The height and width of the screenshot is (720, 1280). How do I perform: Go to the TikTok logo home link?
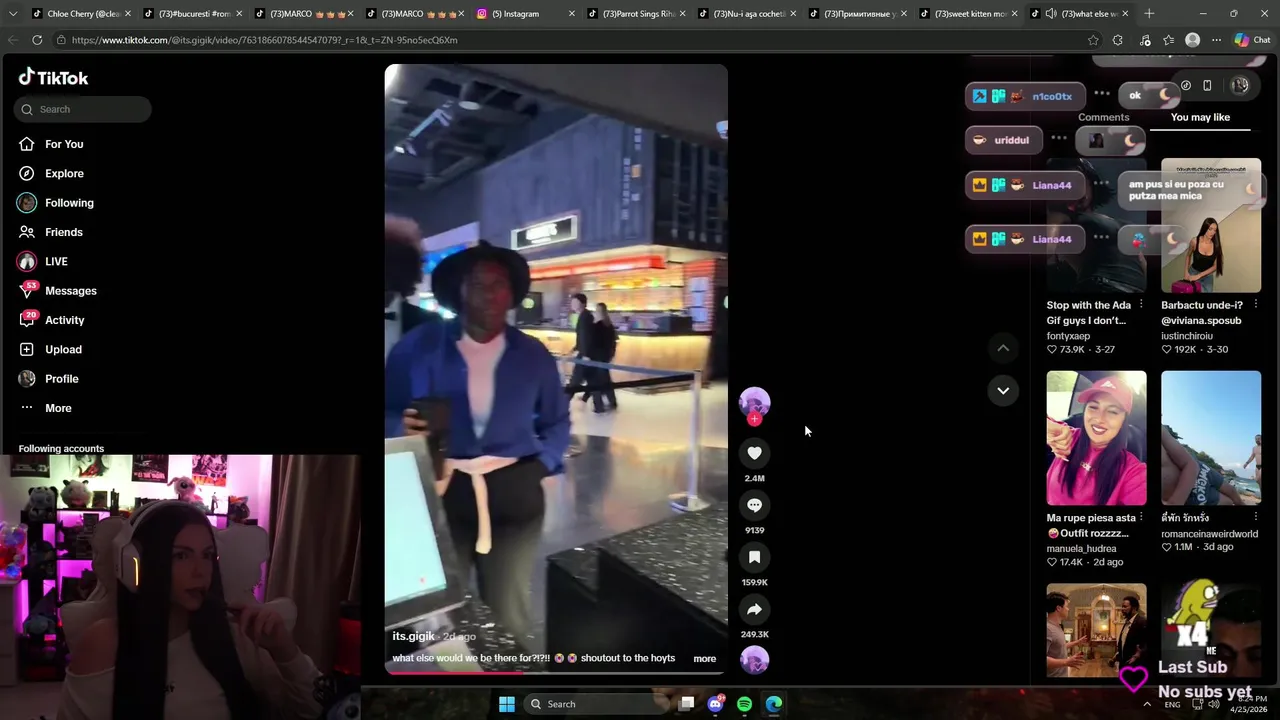point(54,78)
